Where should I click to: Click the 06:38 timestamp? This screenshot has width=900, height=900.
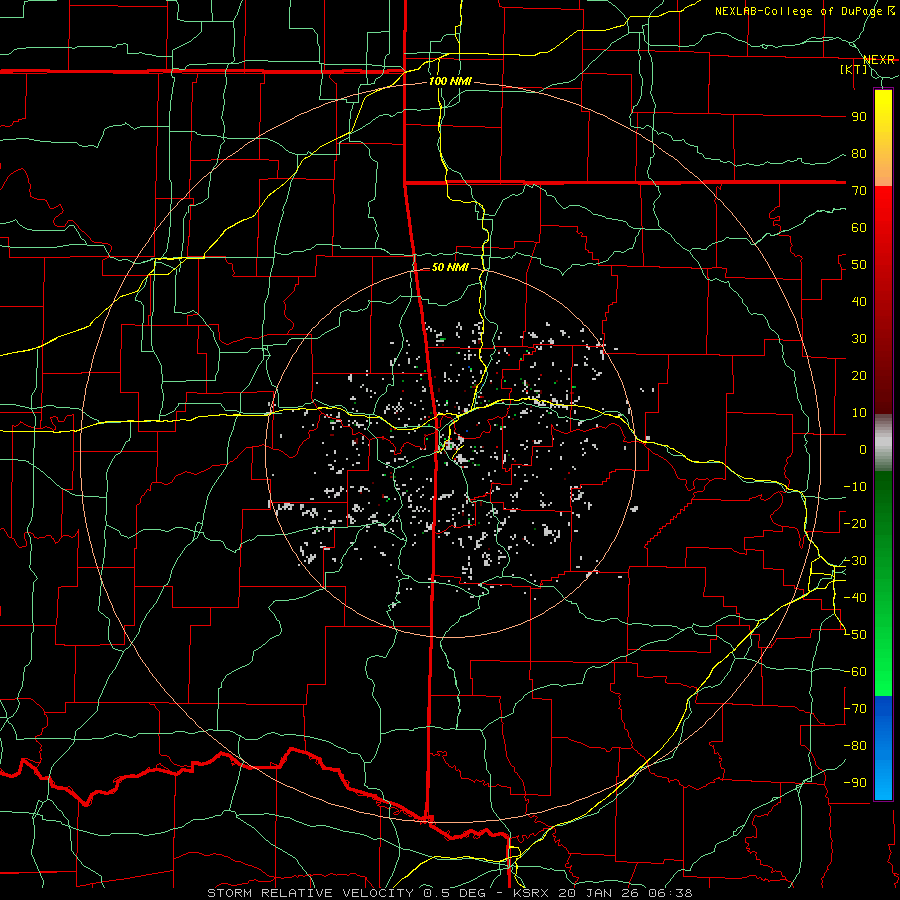[669, 893]
